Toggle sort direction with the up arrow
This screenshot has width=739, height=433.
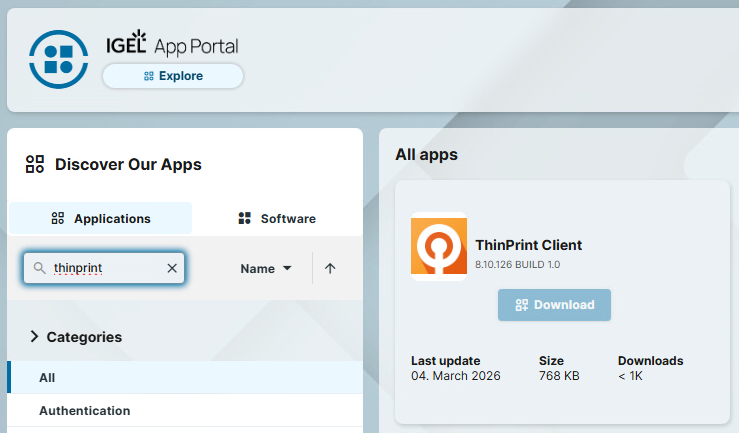point(330,269)
